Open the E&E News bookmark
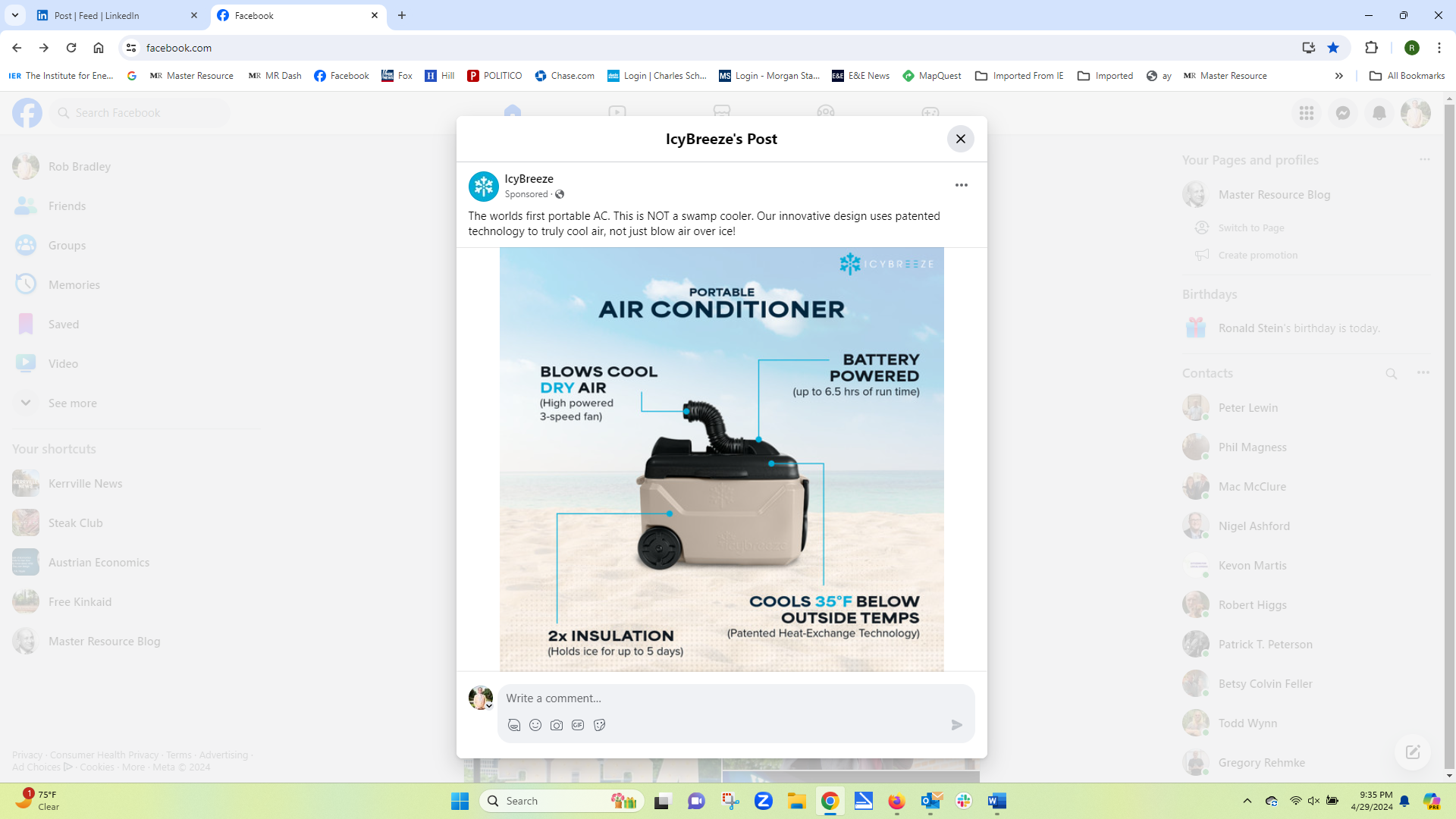Image resolution: width=1456 pixels, height=819 pixels. tap(860, 76)
